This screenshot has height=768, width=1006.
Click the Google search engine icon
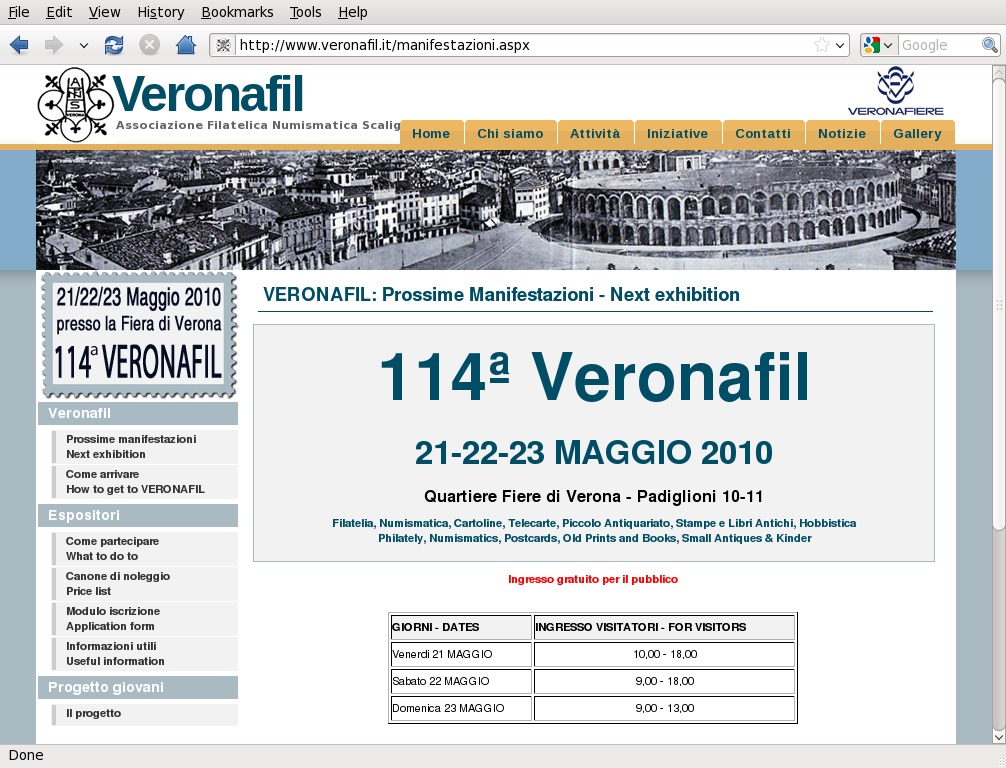871,45
